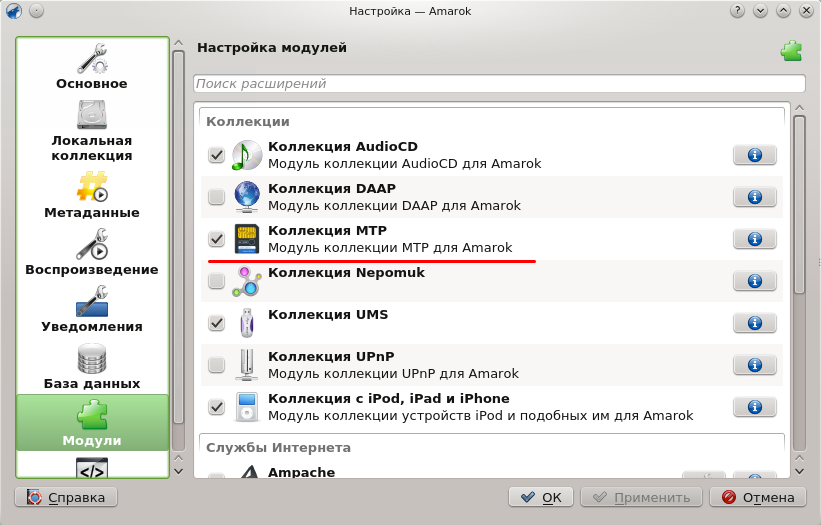Viewport: 821px width, 525px height.
Task: Click the Ampache service icon
Action: tap(250, 471)
